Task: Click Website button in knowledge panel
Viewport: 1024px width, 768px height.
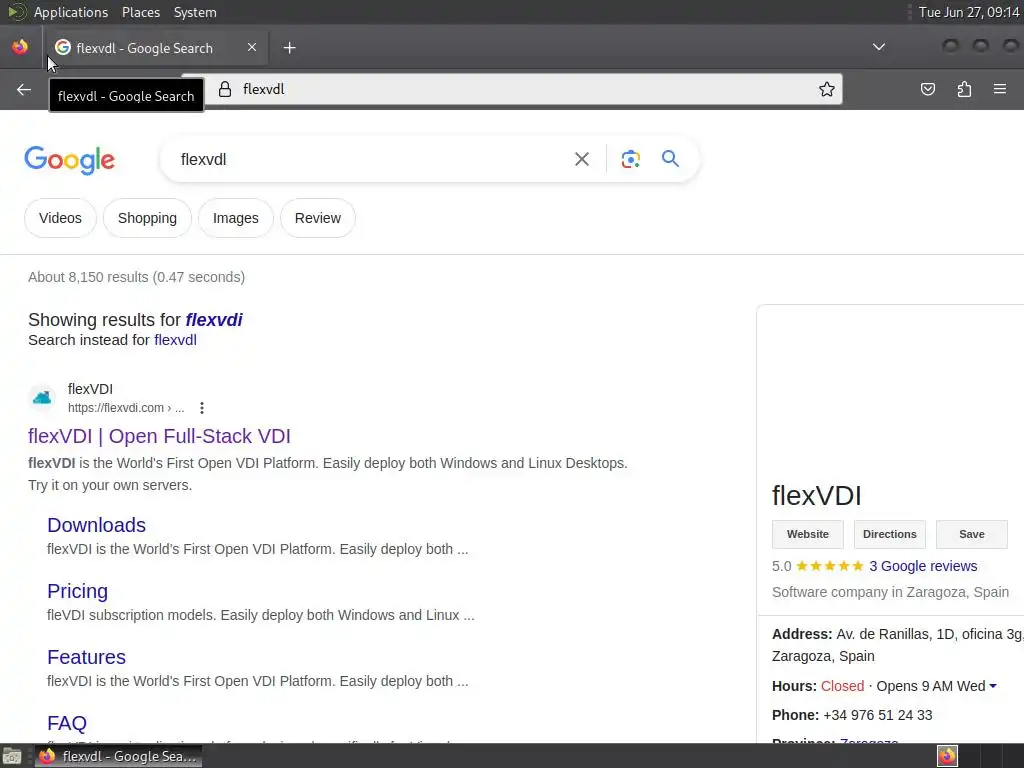Action: coord(808,534)
